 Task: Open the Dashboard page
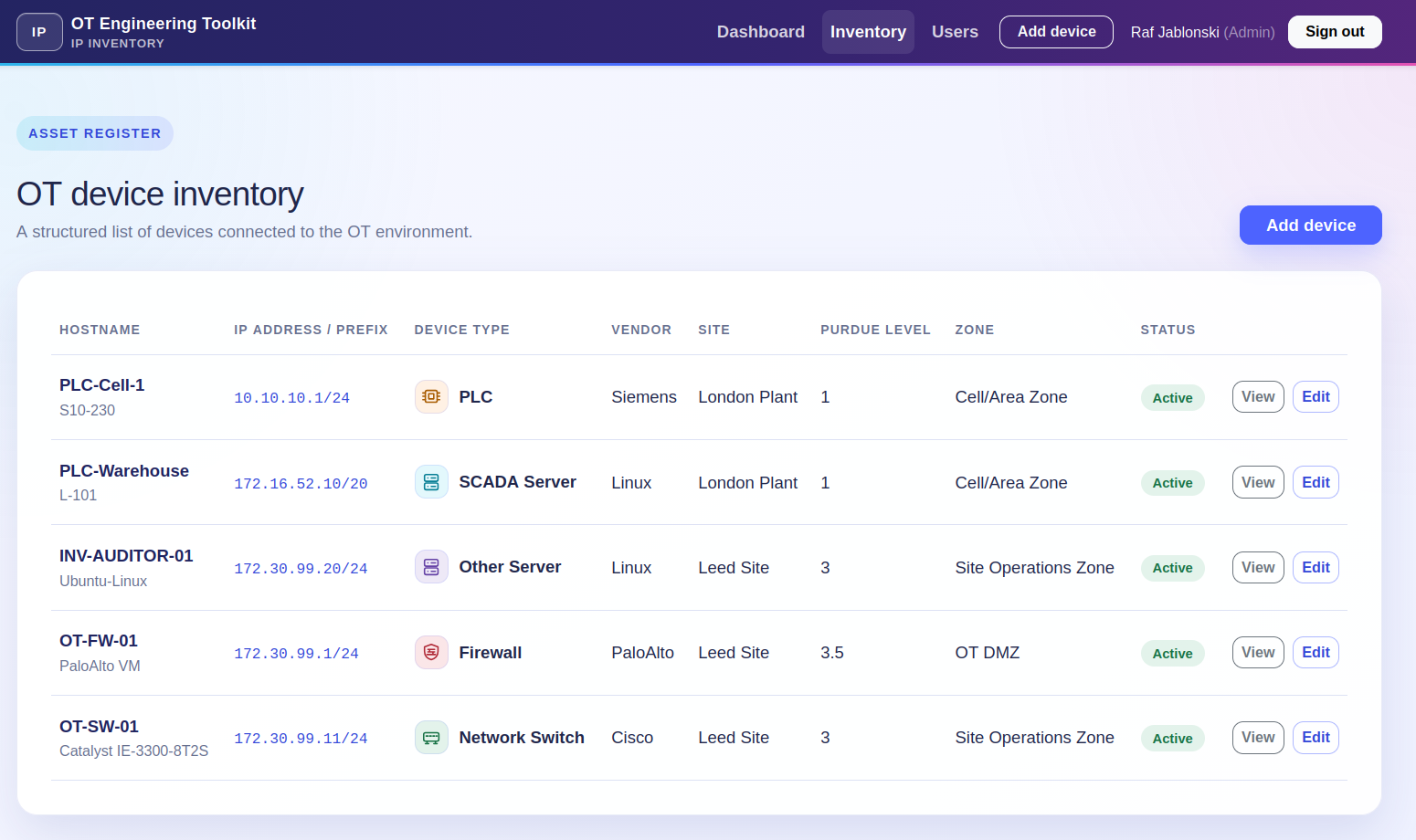click(x=761, y=32)
